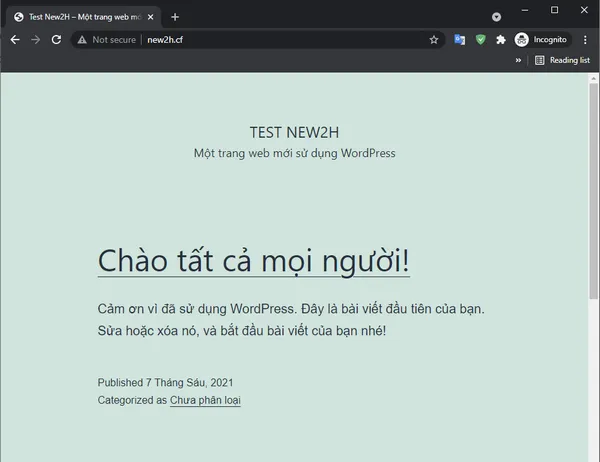Click the forward navigation arrow
This screenshot has width=600, height=462.
(x=36, y=39)
